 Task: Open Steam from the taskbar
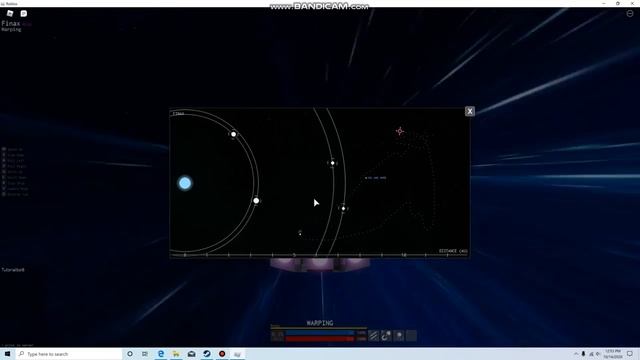click(x=207, y=354)
